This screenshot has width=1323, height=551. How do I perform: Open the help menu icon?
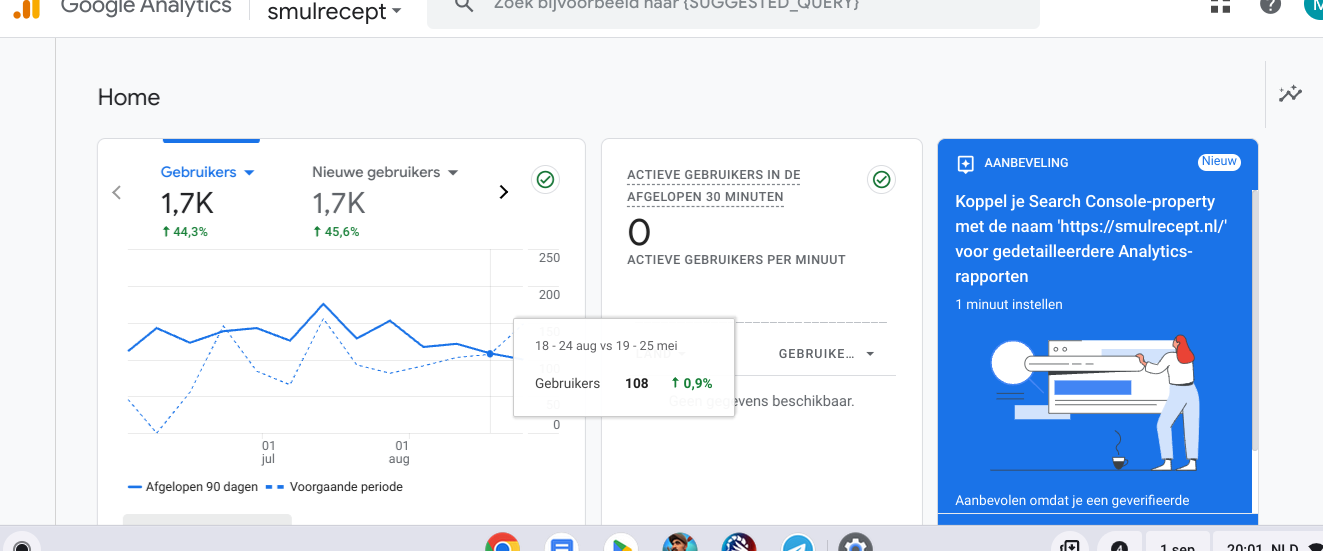click(x=1270, y=5)
